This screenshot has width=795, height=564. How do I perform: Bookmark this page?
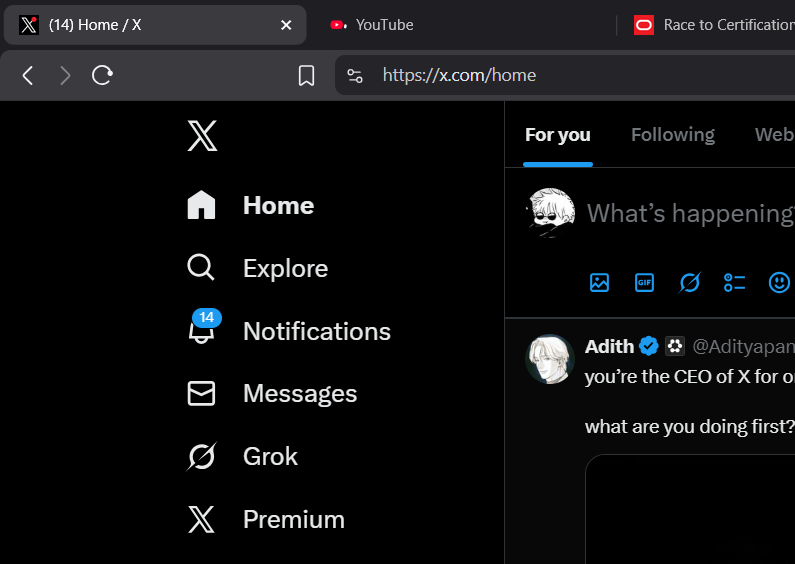click(306, 76)
